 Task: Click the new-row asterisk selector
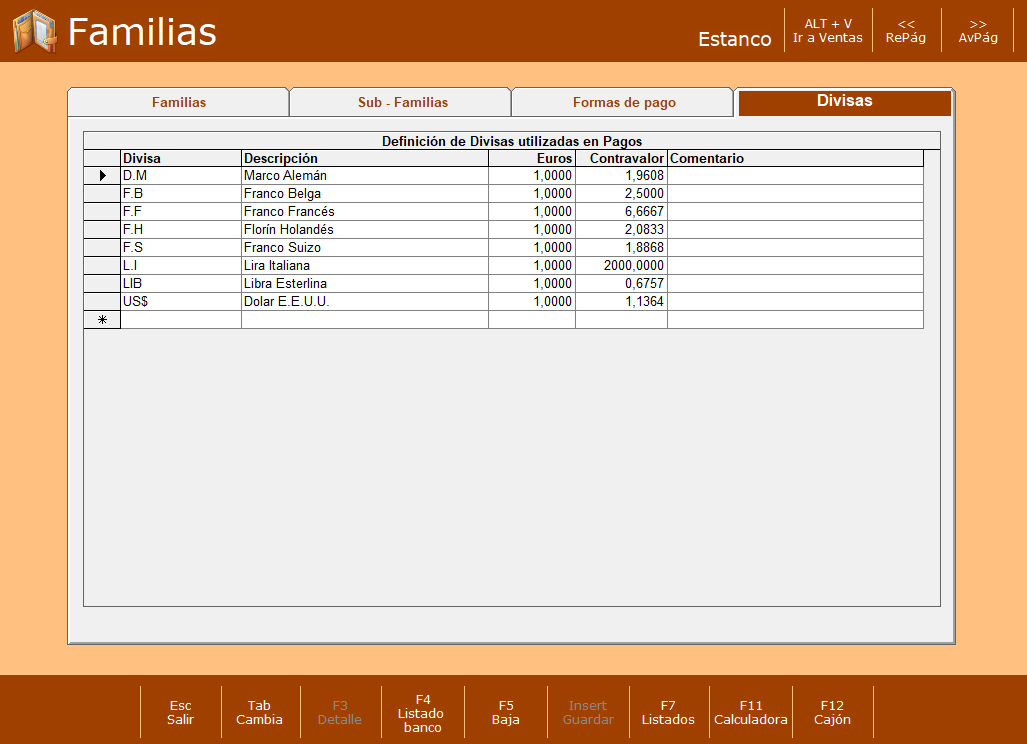[102, 320]
